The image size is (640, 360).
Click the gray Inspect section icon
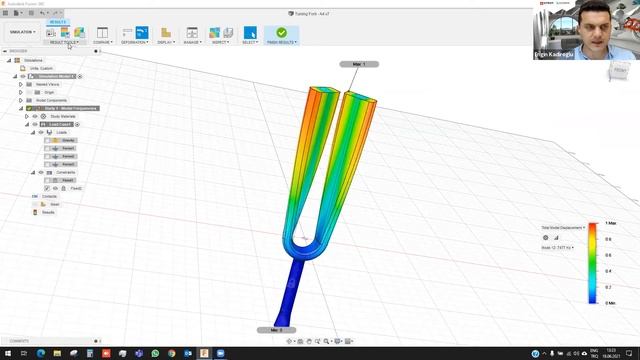click(228, 33)
